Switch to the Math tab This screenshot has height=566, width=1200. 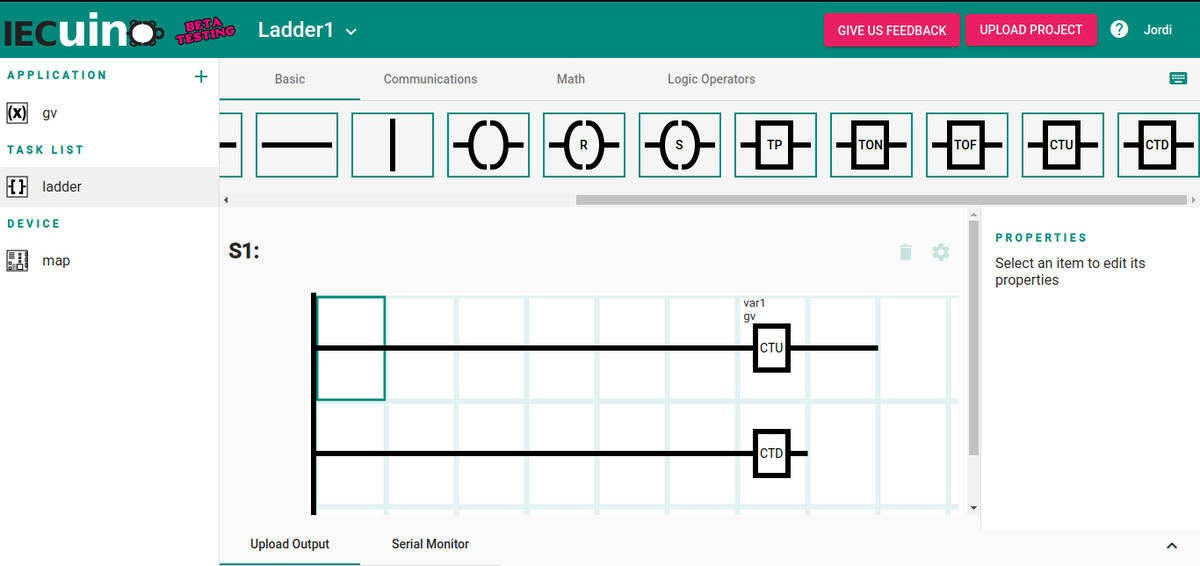[571, 79]
